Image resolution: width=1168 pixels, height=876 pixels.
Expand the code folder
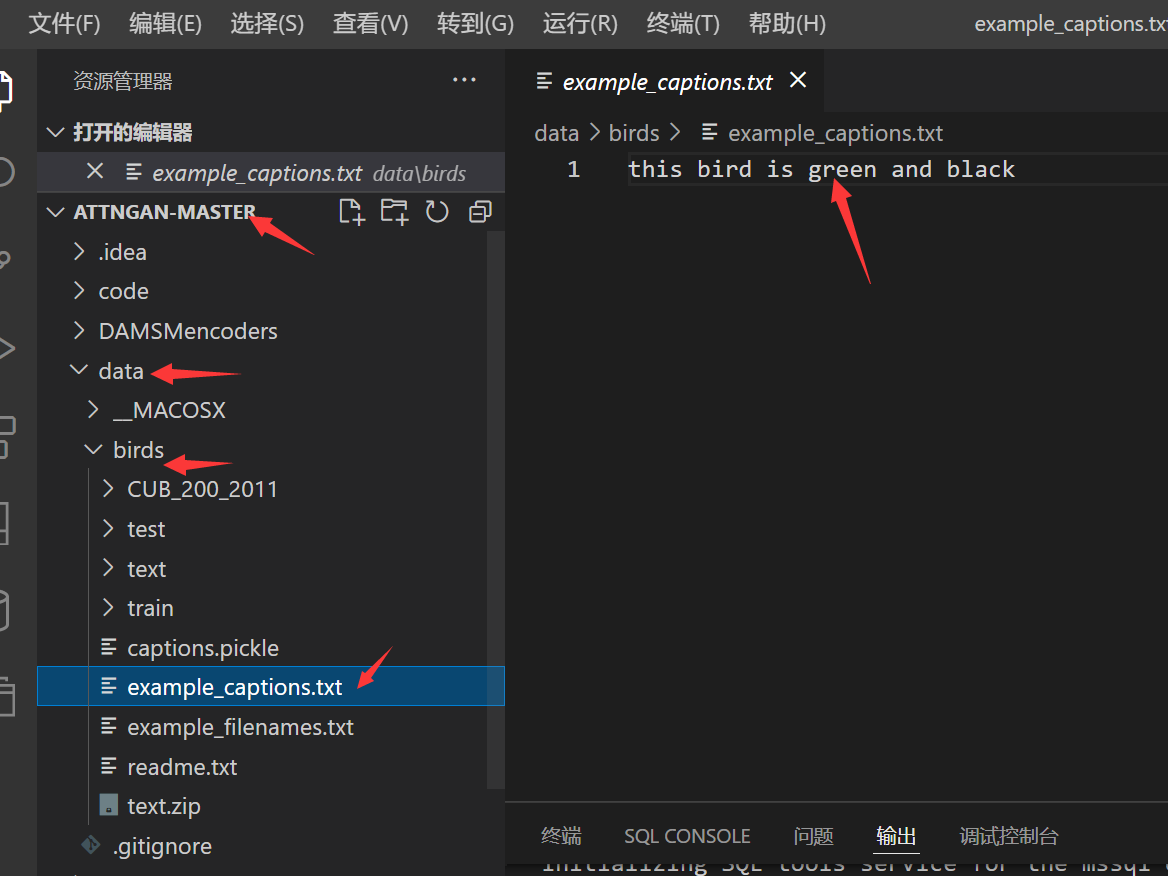point(79,291)
